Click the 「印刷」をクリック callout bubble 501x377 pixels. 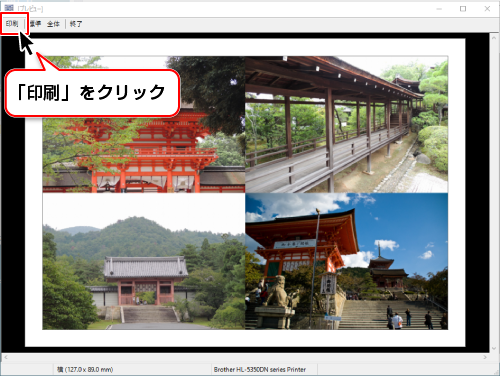click(92, 93)
